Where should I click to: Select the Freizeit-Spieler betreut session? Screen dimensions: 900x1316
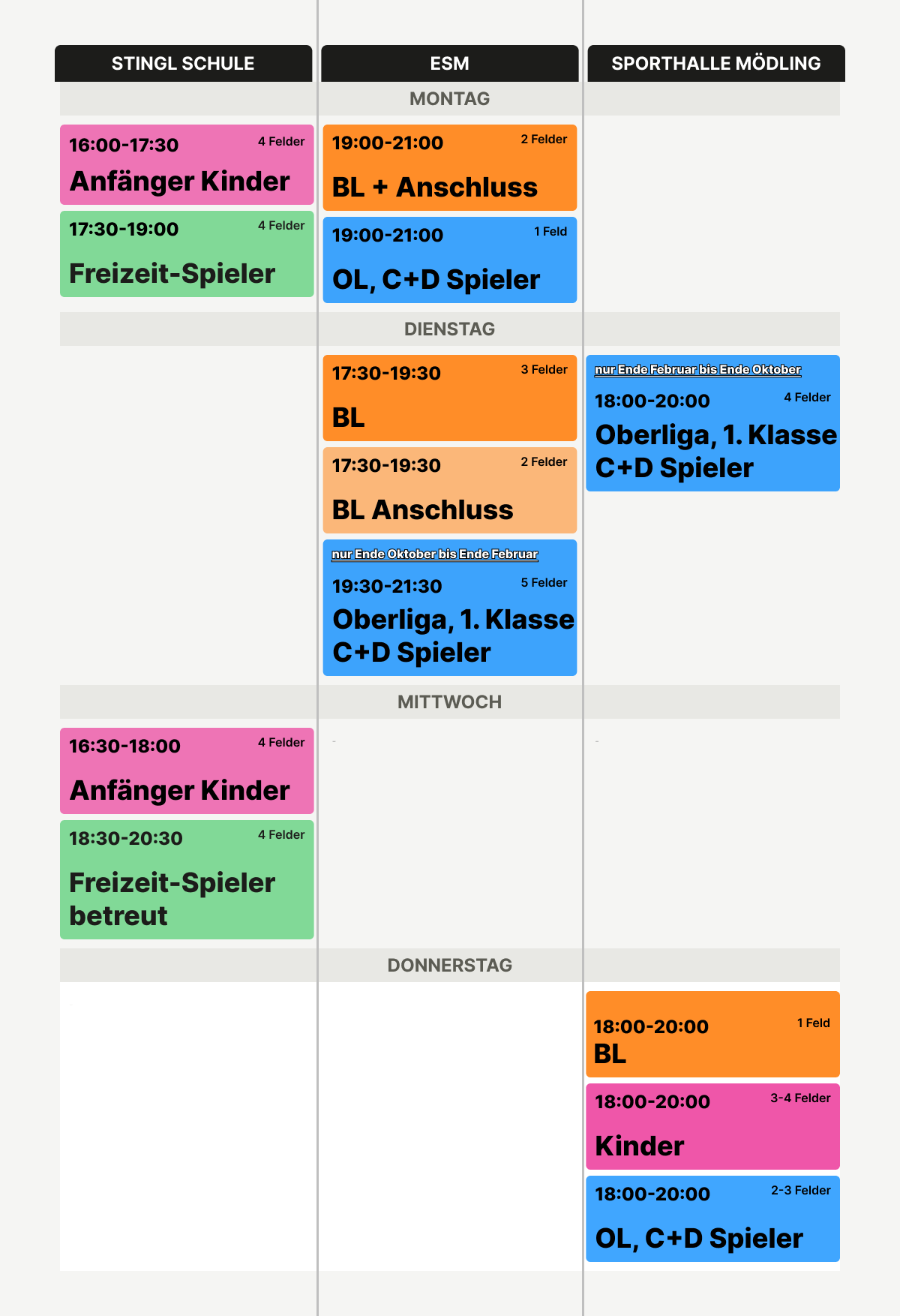187,879
